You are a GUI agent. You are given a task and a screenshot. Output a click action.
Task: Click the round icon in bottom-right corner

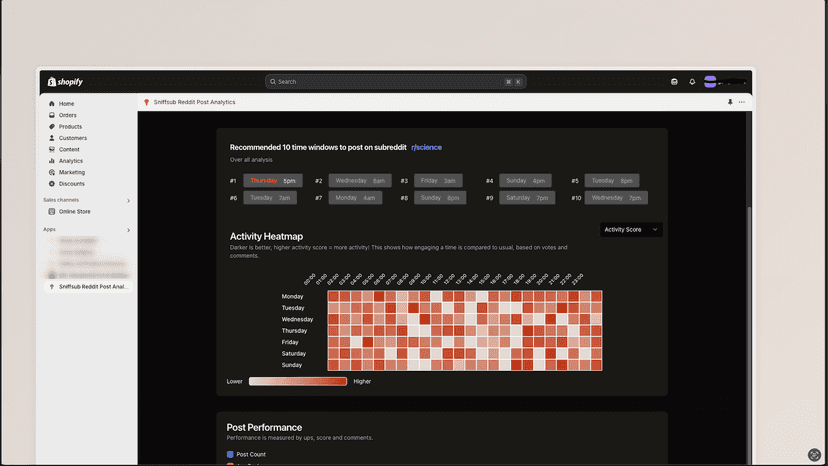814,454
